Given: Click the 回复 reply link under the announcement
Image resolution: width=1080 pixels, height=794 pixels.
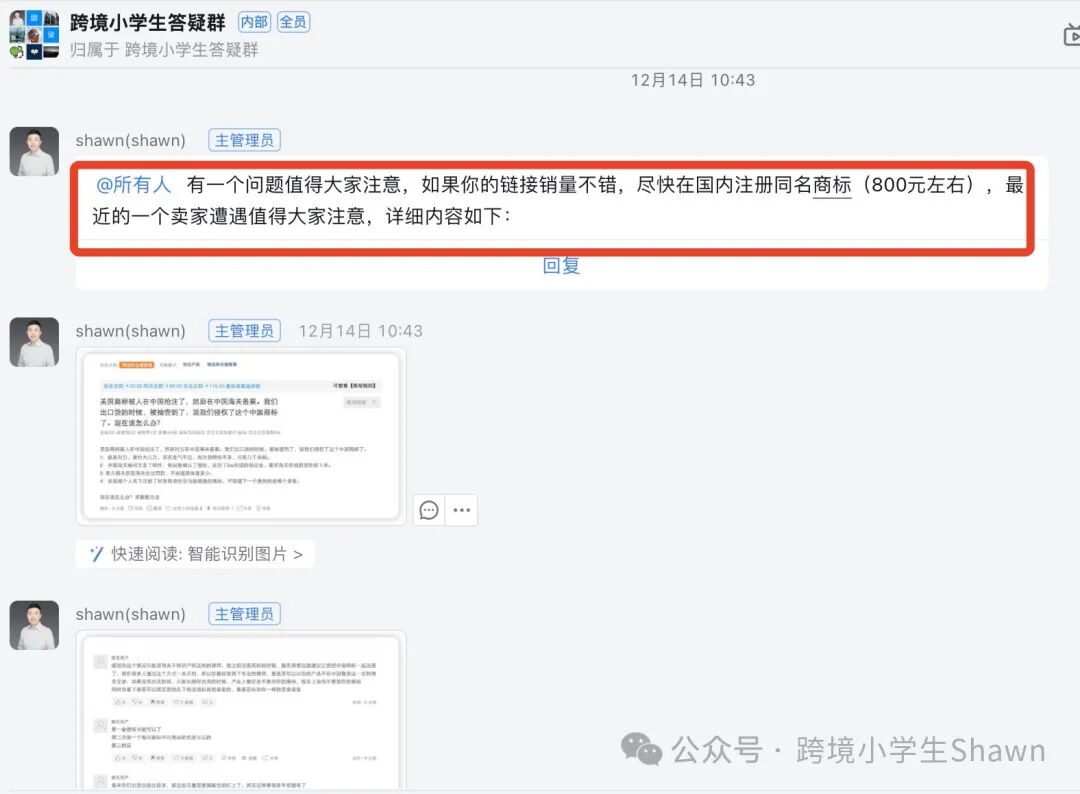Looking at the screenshot, I should (561, 265).
